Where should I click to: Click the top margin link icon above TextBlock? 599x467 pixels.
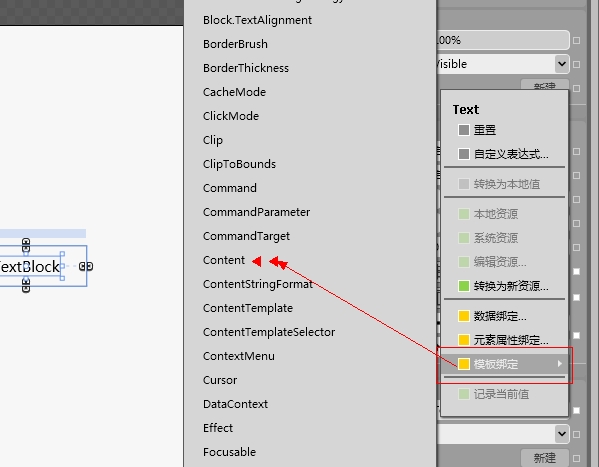(x=26, y=245)
